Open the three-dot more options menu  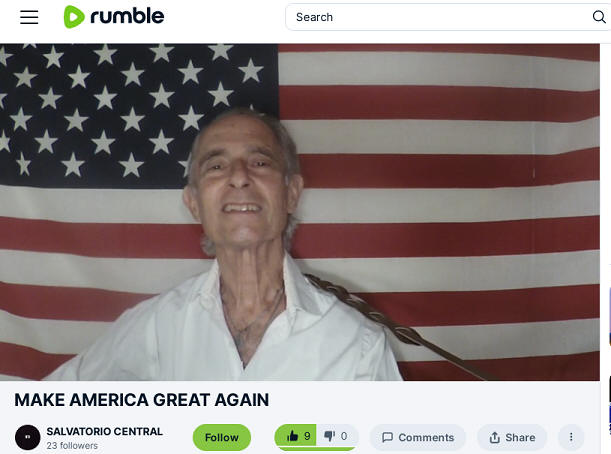pyautogui.click(x=571, y=437)
